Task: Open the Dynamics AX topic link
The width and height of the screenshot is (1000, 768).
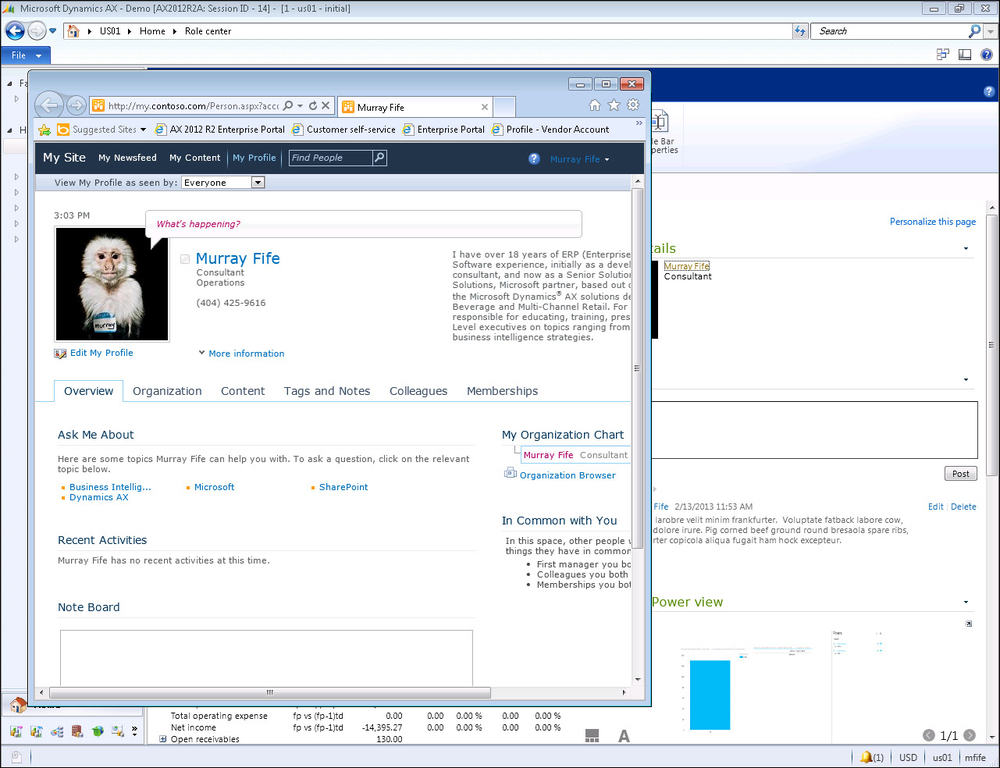Action: 99,497
